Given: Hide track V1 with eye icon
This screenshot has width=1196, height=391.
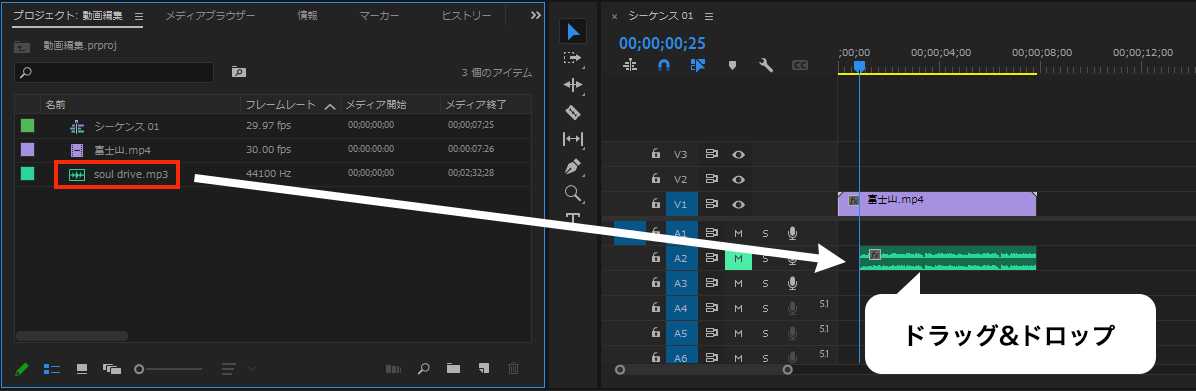Looking at the screenshot, I should pyautogui.click(x=738, y=204).
